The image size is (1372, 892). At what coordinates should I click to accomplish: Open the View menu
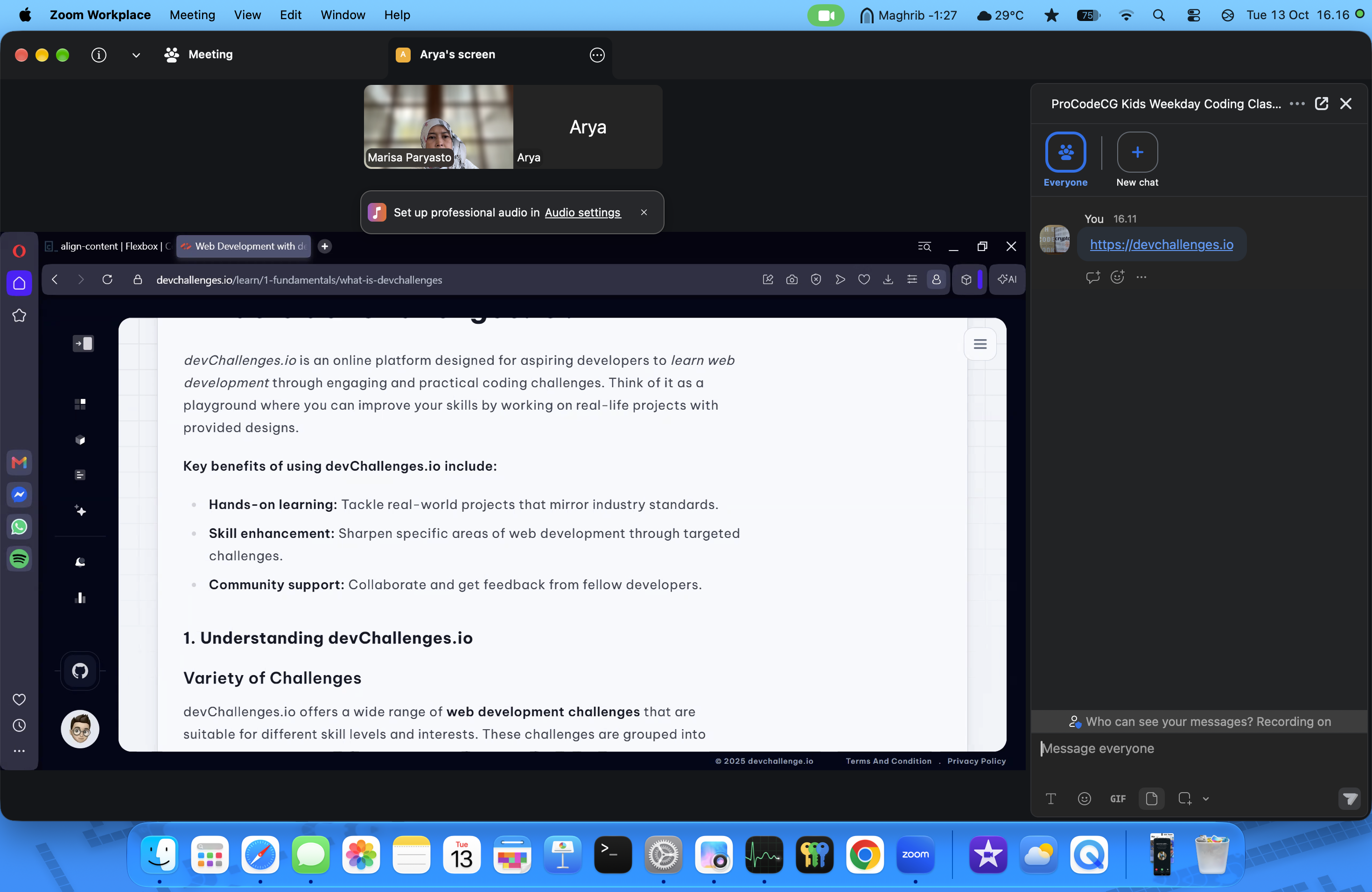(x=247, y=15)
